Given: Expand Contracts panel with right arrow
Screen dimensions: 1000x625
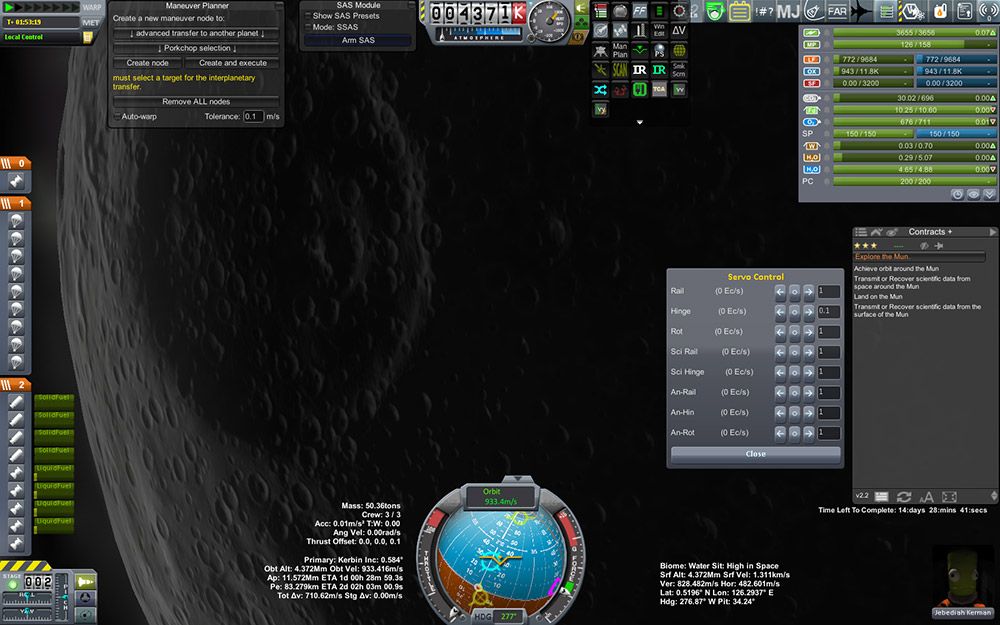Looking at the screenshot, I should (992, 232).
